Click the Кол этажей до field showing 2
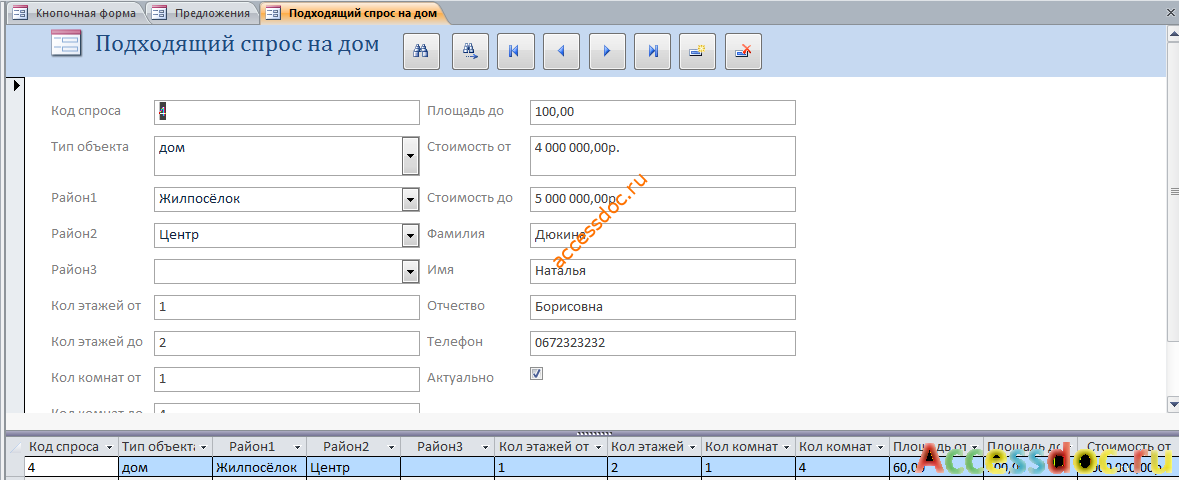The image size is (1179, 480). coord(286,344)
